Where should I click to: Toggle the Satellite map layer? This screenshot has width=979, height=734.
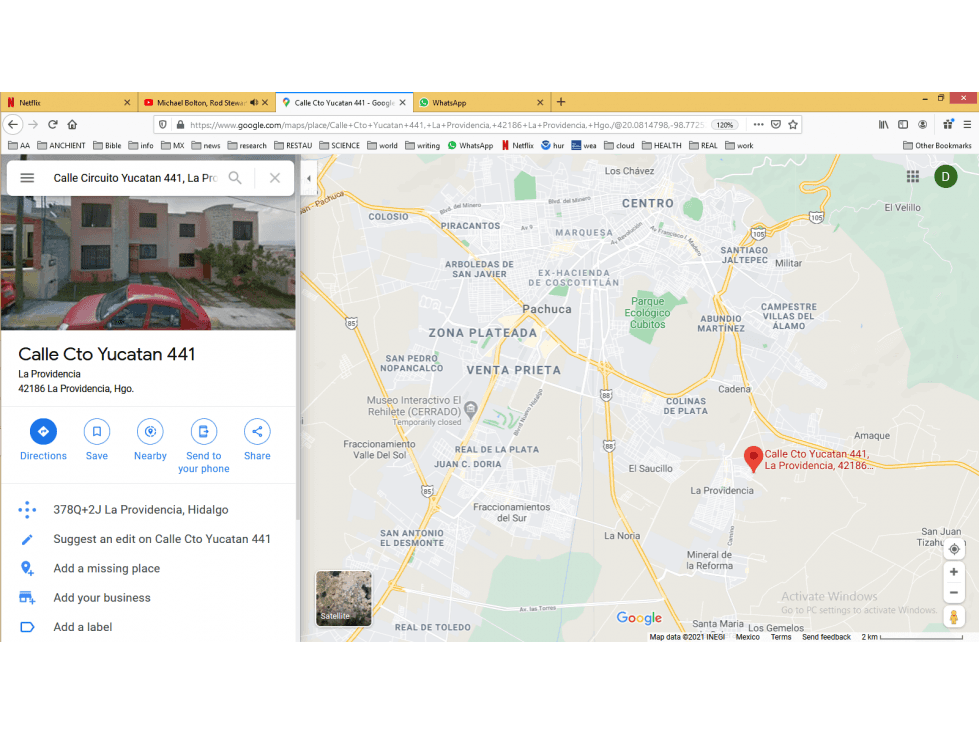343,598
